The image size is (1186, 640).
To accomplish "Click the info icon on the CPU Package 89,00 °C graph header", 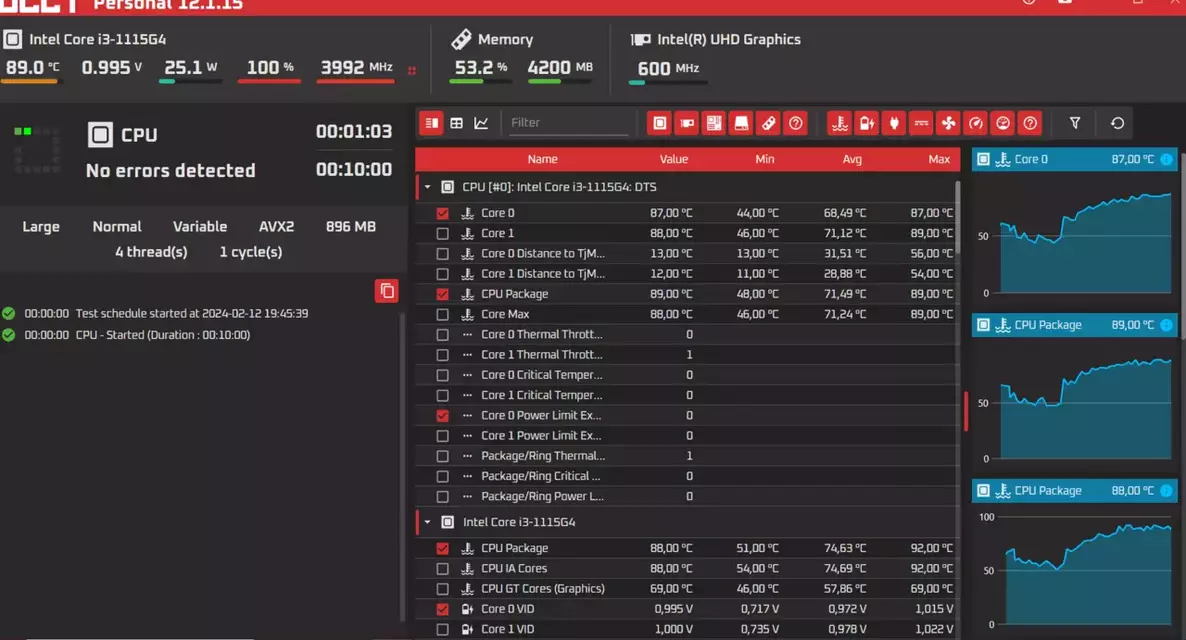I will tap(1166, 325).
